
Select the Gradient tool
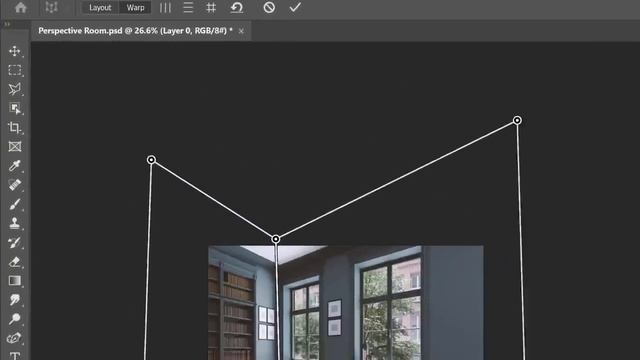[15, 281]
